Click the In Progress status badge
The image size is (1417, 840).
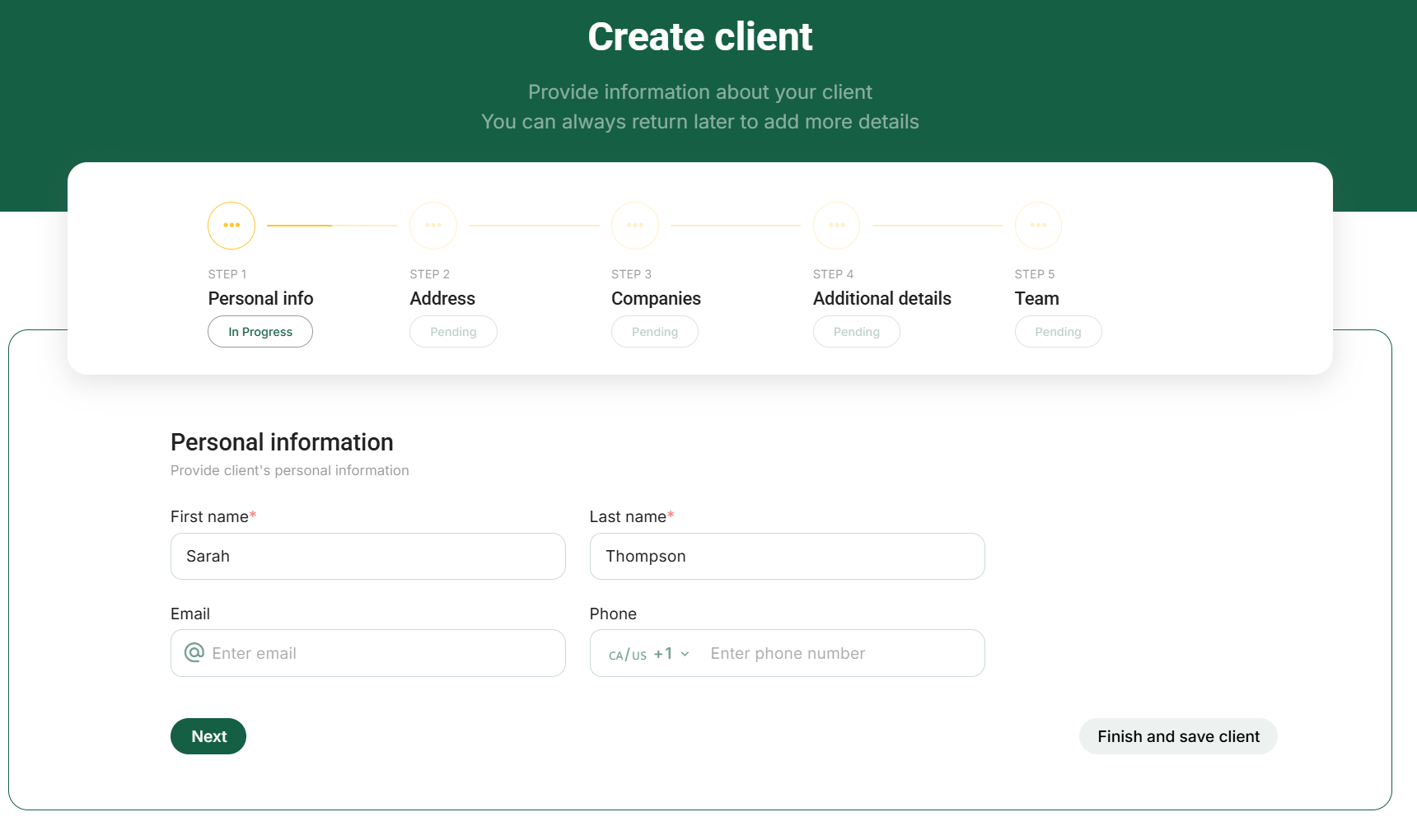(260, 332)
